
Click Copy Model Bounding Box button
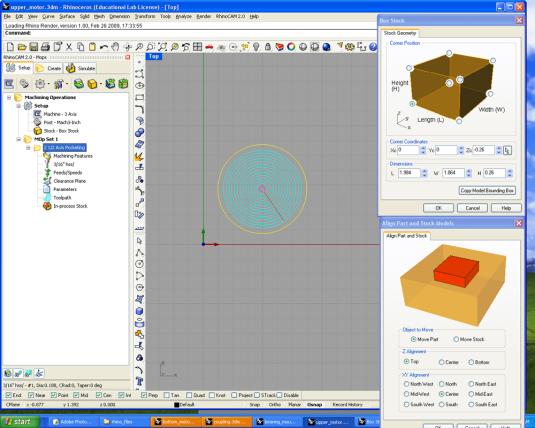click(x=487, y=190)
